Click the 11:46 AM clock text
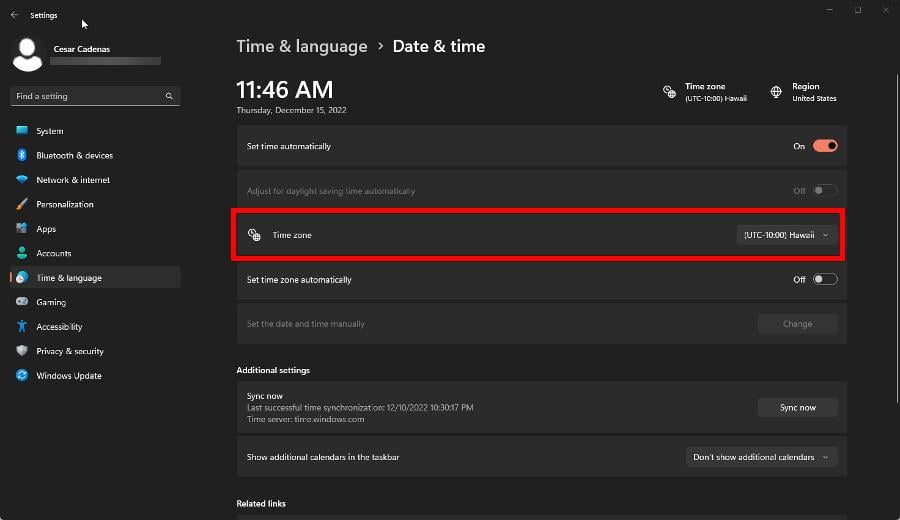The width and height of the screenshot is (900, 520). click(285, 90)
